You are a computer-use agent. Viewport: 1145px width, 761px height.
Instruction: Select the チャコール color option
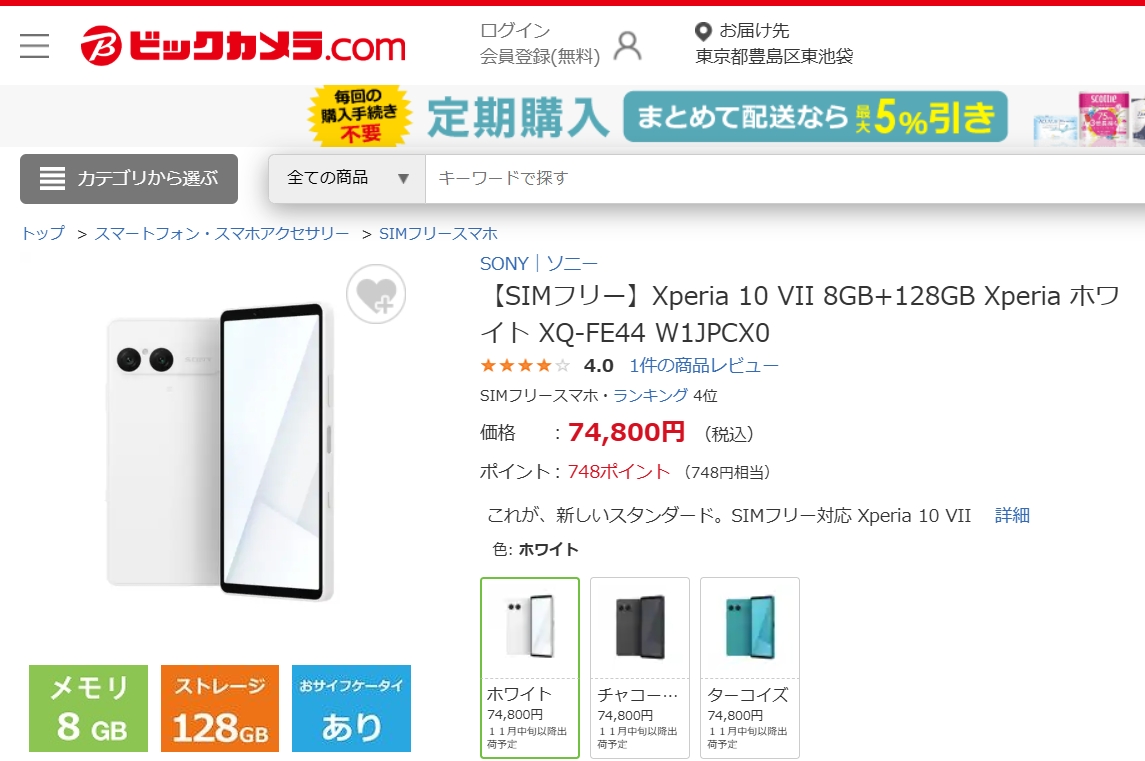tap(640, 668)
